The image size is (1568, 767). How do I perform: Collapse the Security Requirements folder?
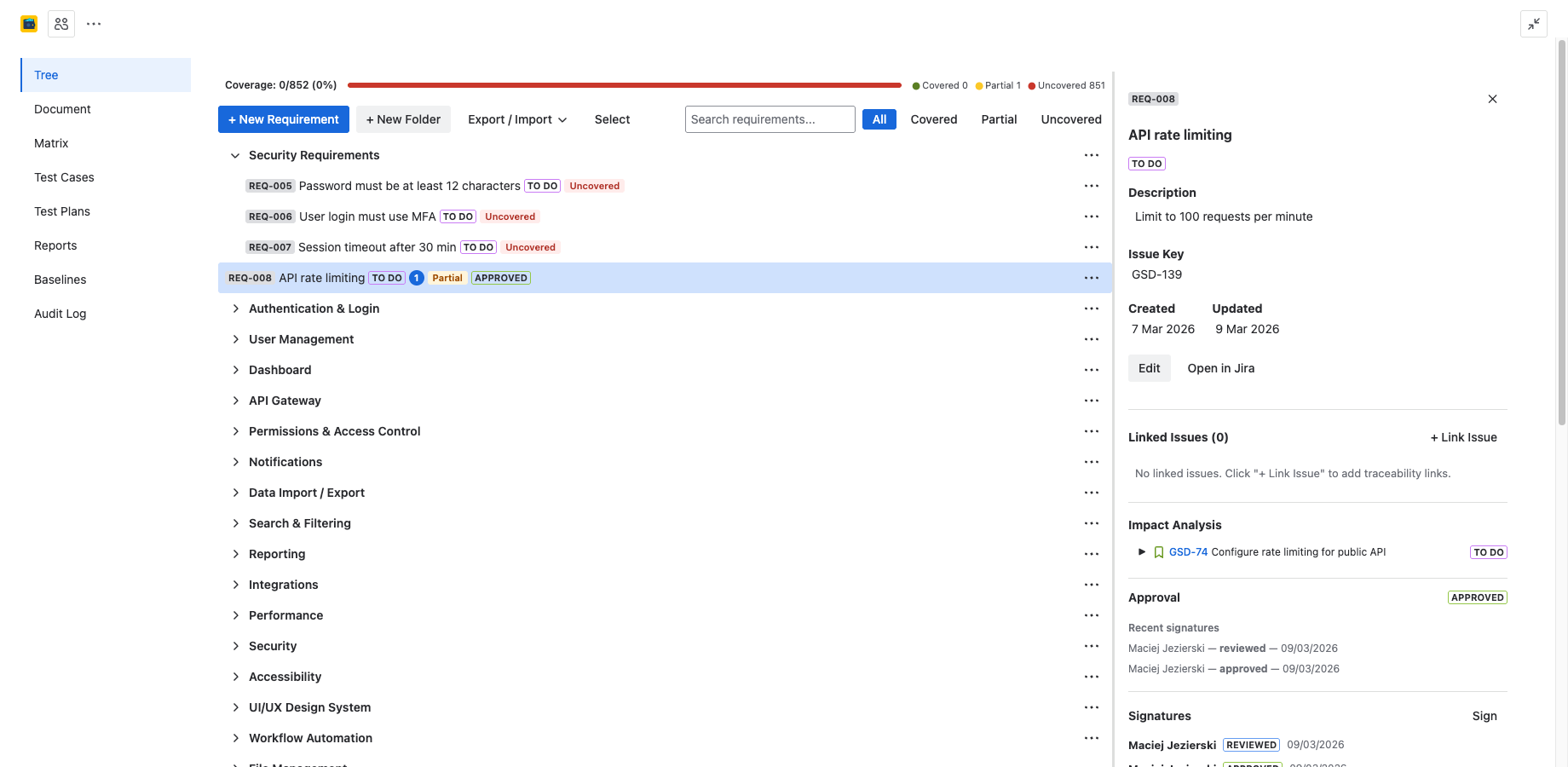pyautogui.click(x=235, y=155)
